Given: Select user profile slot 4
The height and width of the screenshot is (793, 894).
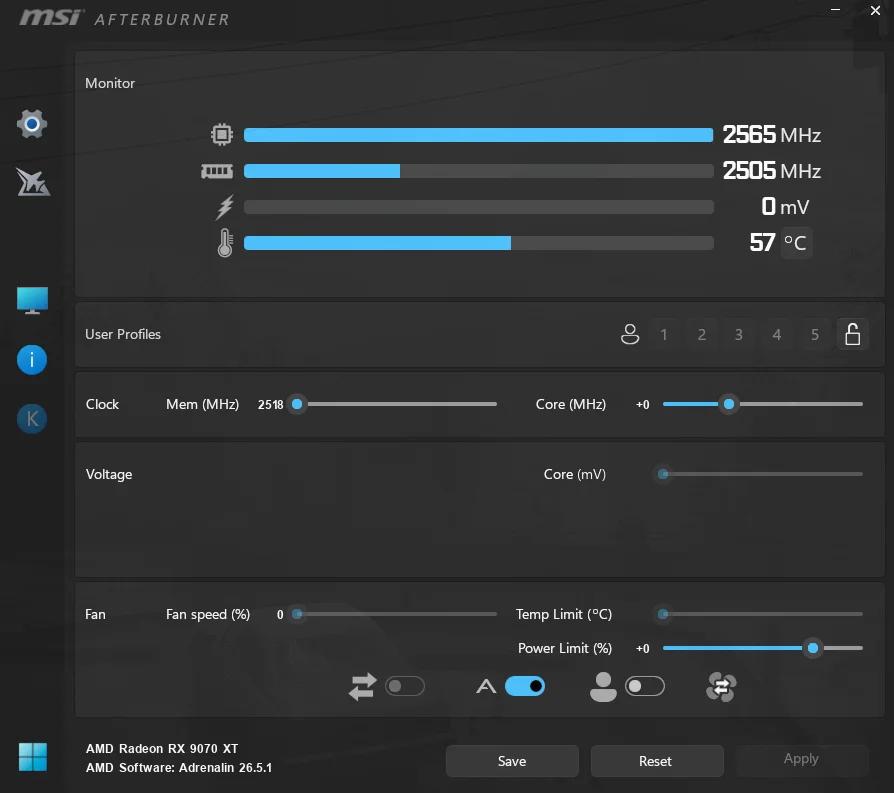Looking at the screenshot, I should pos(777,335).
